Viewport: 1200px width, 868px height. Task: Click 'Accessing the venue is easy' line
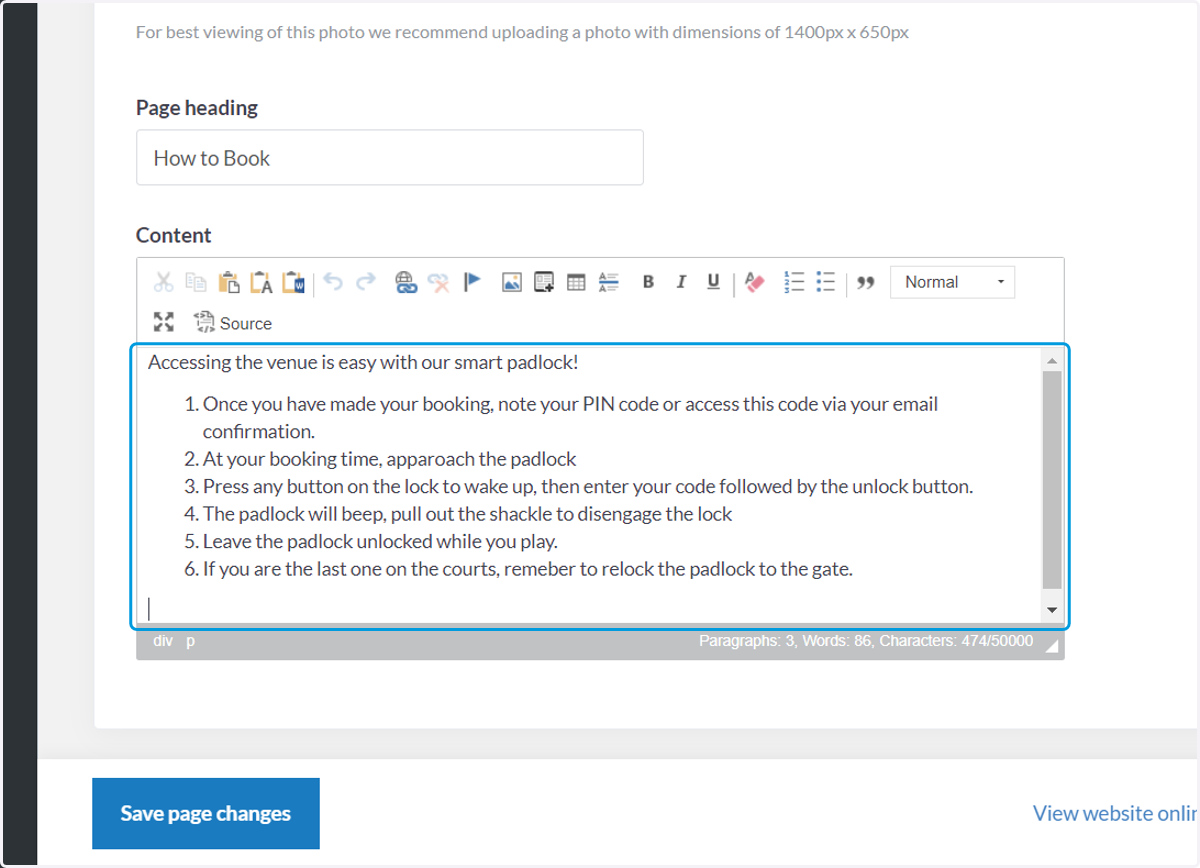(x=363, y=362)
